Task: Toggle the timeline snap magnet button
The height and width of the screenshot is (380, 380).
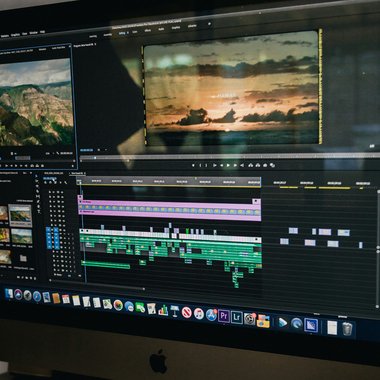Action: (51, 183)
